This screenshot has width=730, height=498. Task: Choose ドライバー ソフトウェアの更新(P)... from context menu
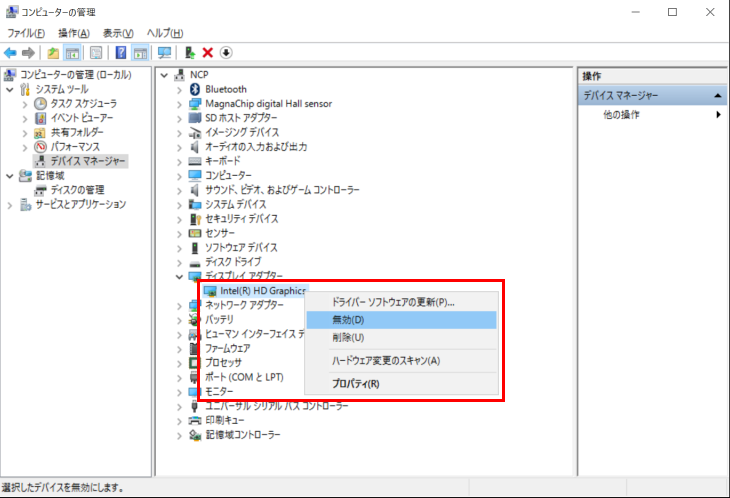401,303
